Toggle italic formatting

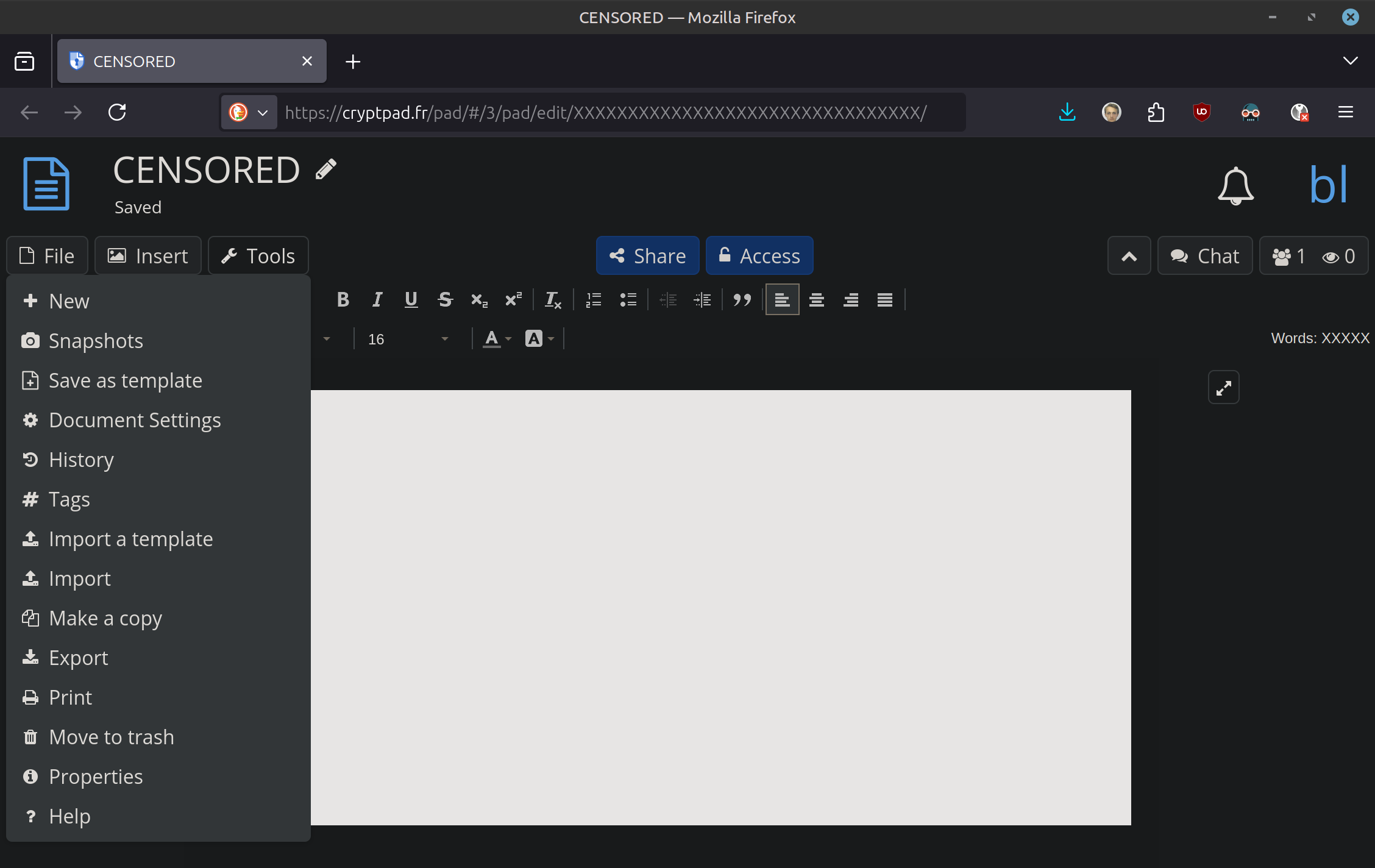click(x=377, y=300)
